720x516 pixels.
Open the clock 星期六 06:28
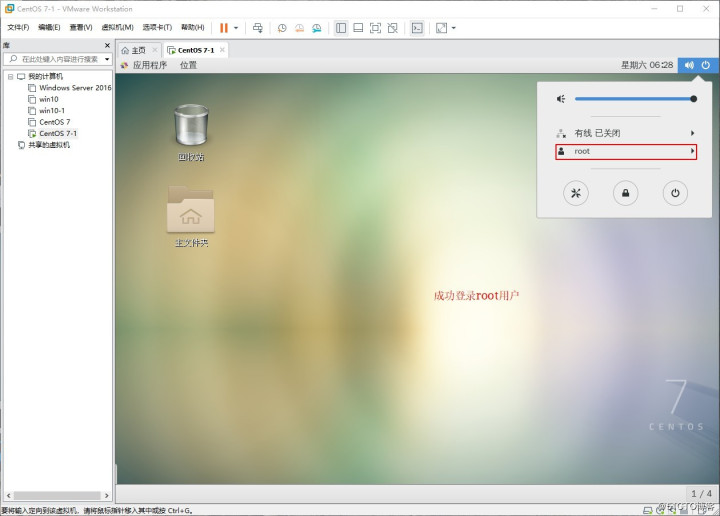[x=647, y=65]
